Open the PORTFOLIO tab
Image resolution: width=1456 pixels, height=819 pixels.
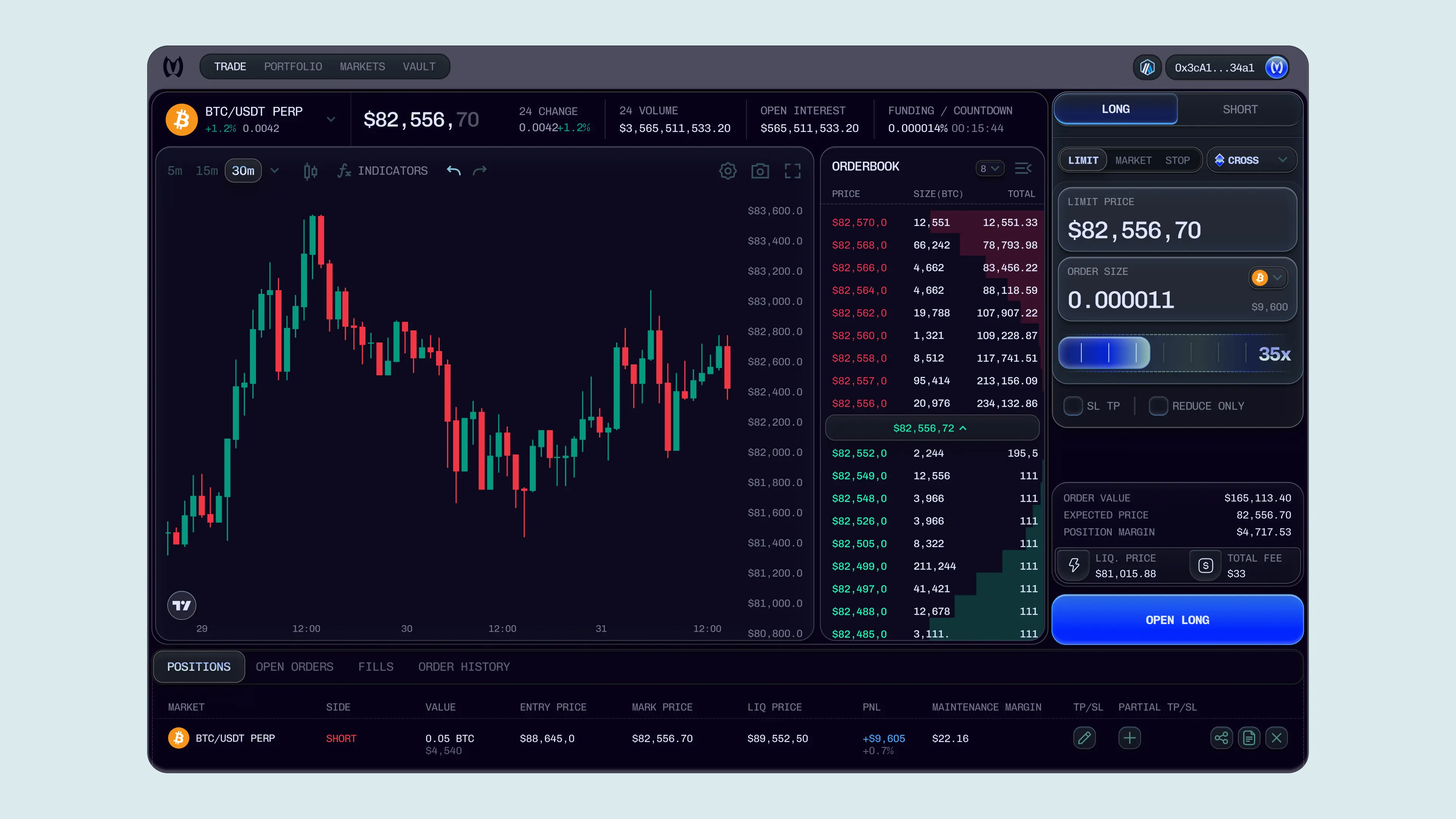pos(293,67)
